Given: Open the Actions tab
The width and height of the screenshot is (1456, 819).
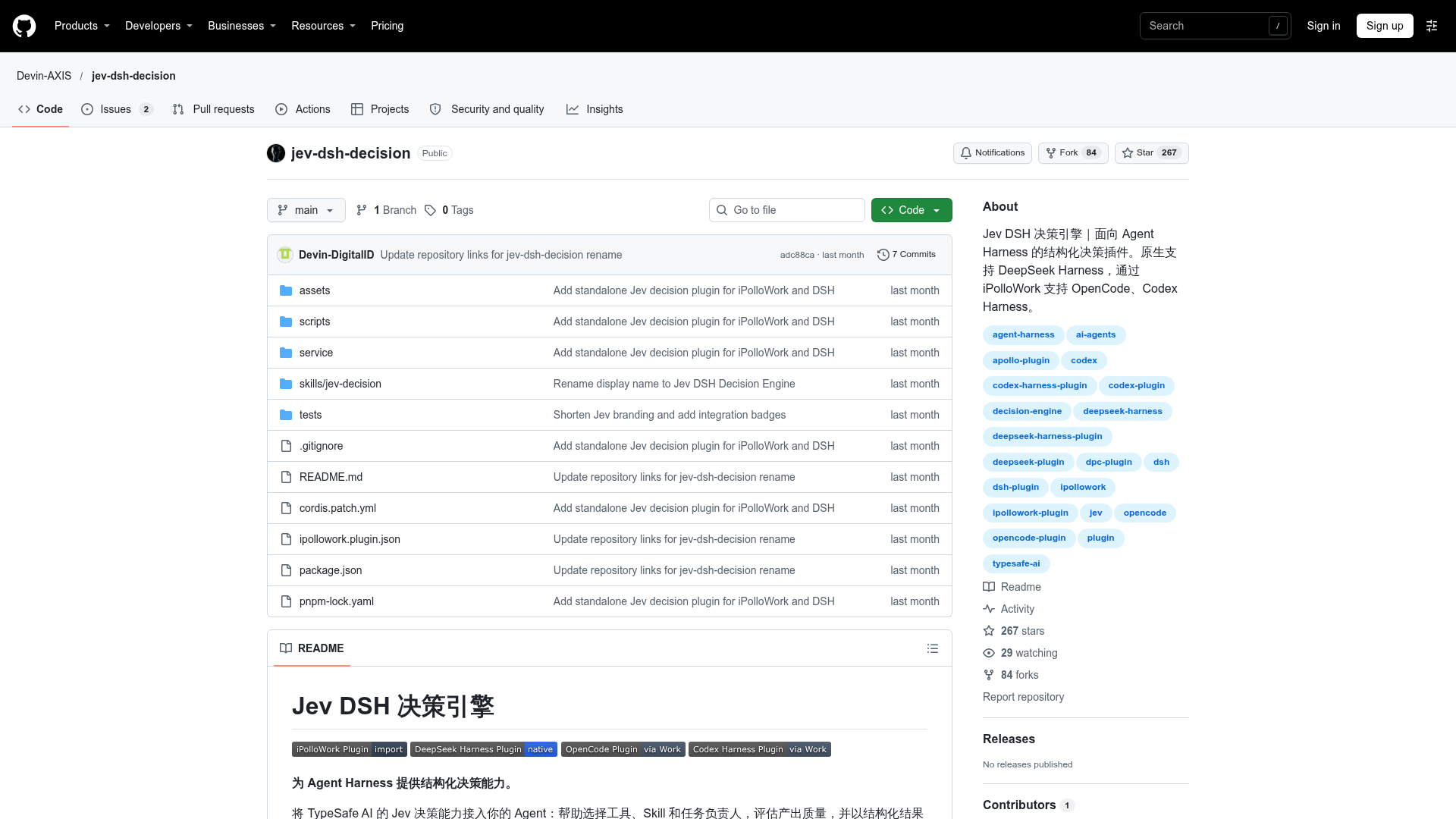Looking at the screenshot, I should (303, 109).
